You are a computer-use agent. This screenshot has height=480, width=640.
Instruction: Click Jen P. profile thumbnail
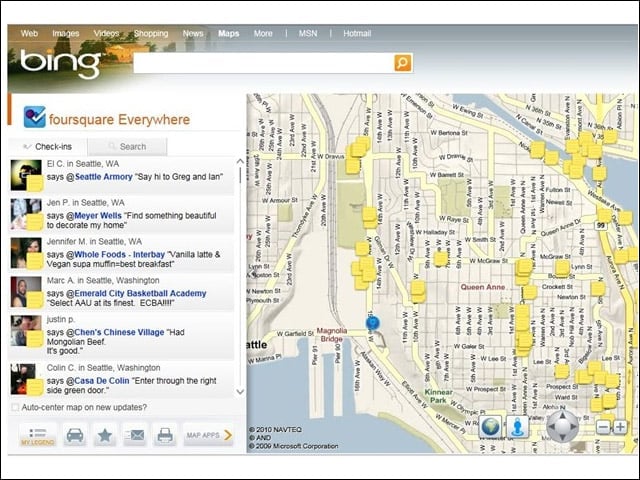pyautogui.click(x=26, y=214)
